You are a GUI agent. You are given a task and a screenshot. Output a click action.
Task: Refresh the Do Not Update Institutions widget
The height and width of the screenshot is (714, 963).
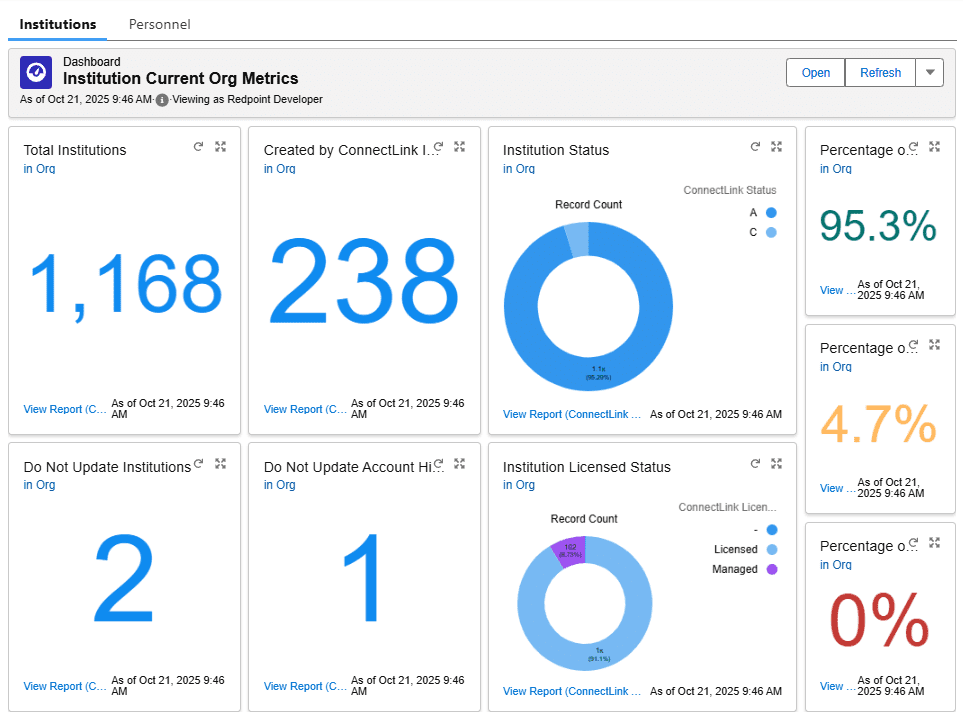(x=198, y=463)
